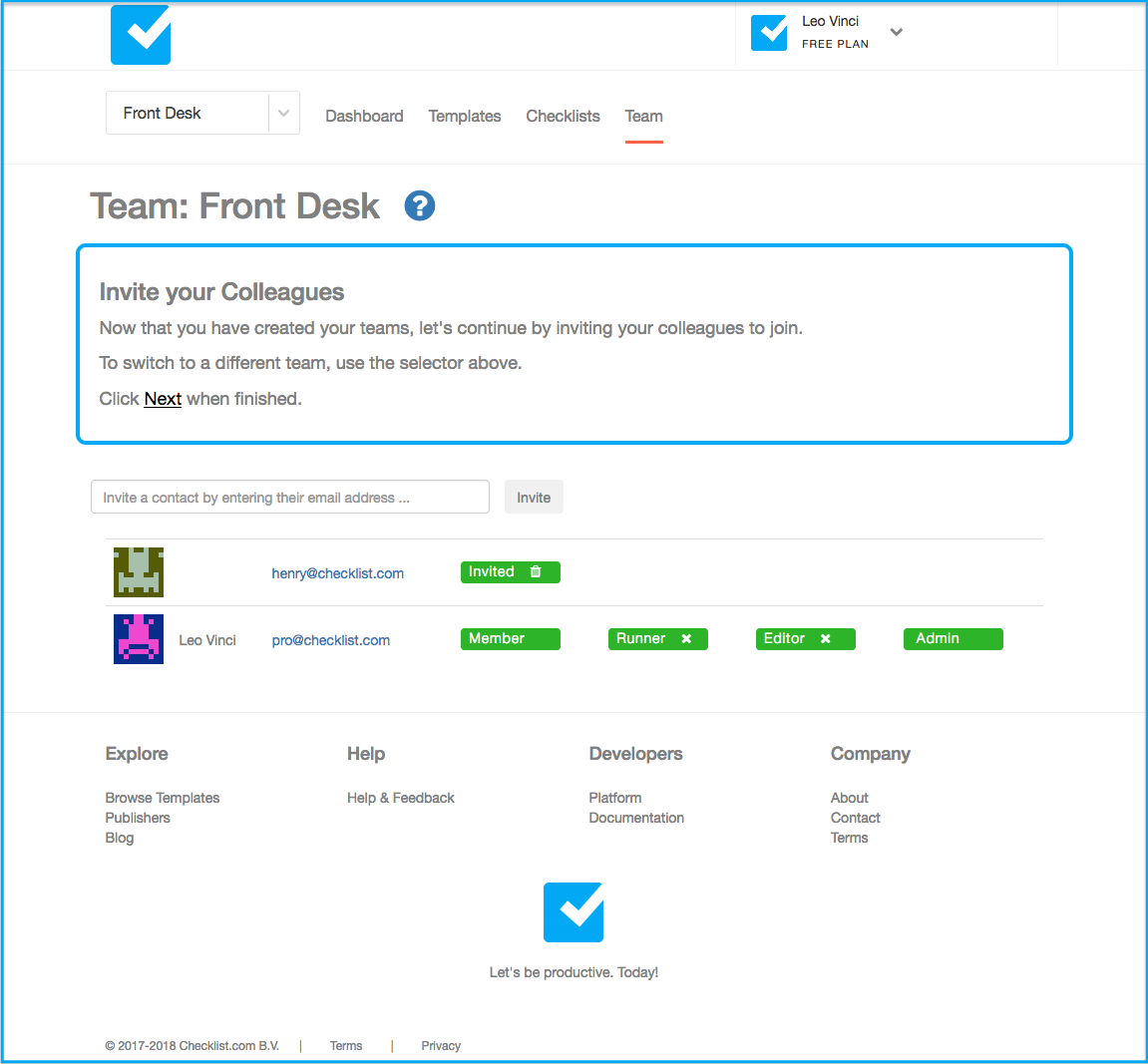Follow the Next link in the invite box
The width and height of the screenshot is (1148, 1064).
(163, 399)
